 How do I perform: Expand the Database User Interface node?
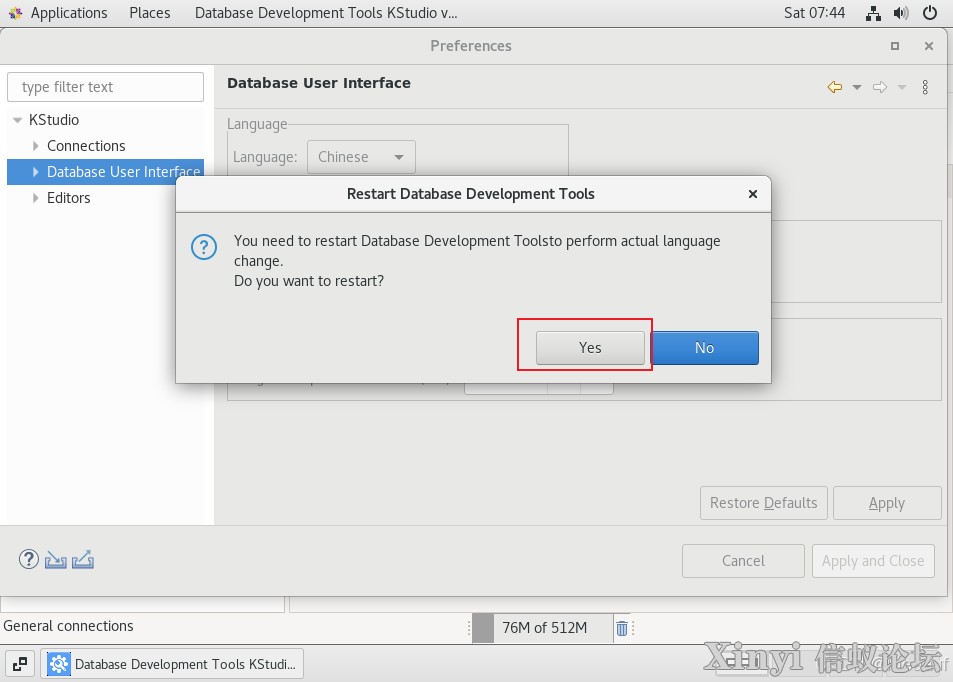(35, 172)
